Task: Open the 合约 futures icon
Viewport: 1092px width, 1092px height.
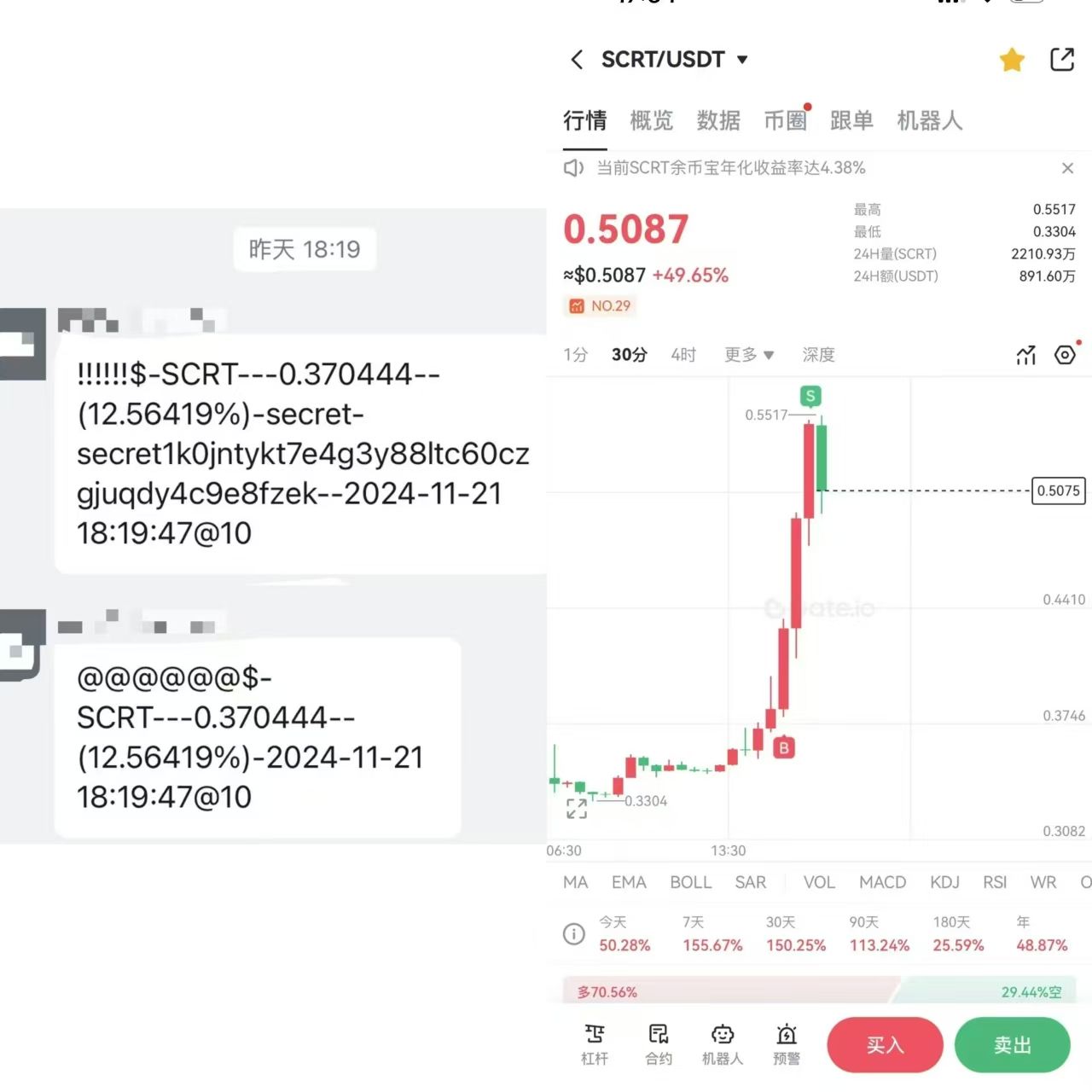Action: click(x=659, y=1045)
